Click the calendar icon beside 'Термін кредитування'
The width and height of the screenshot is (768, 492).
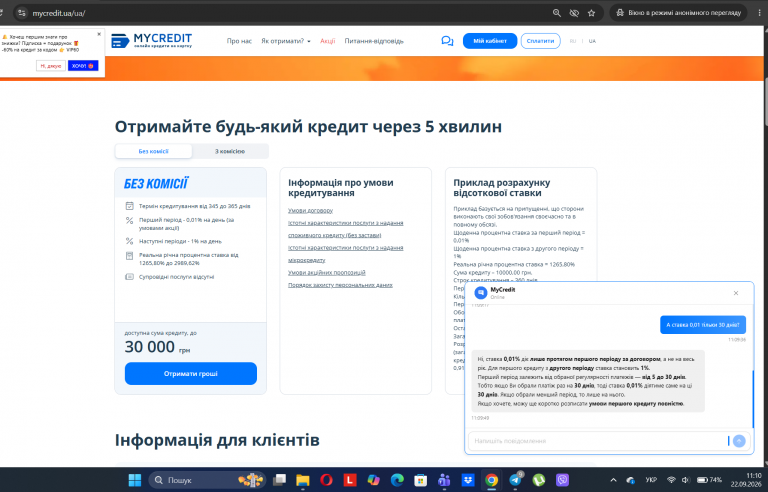(x=129, y=206)
